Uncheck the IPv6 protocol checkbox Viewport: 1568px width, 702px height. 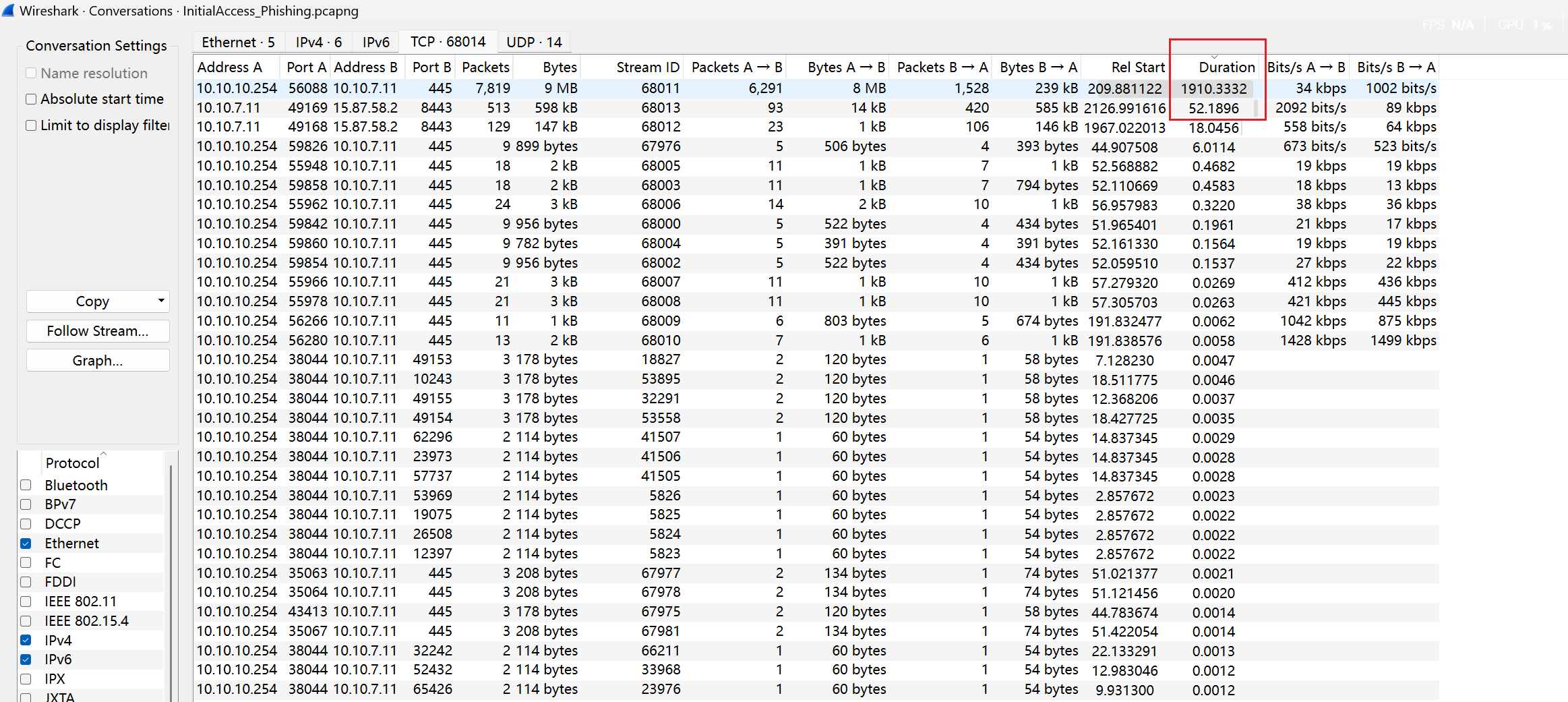point(26,660)
